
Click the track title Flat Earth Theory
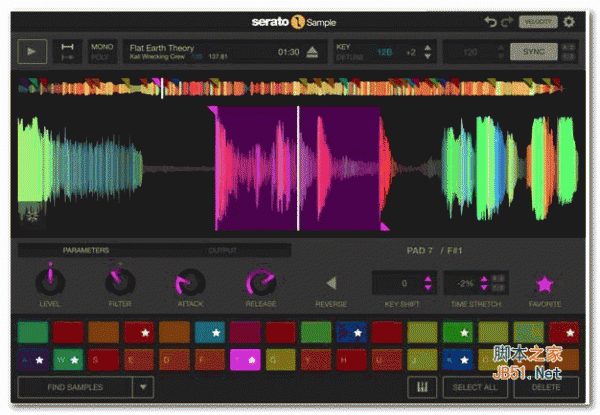(162, 48)
